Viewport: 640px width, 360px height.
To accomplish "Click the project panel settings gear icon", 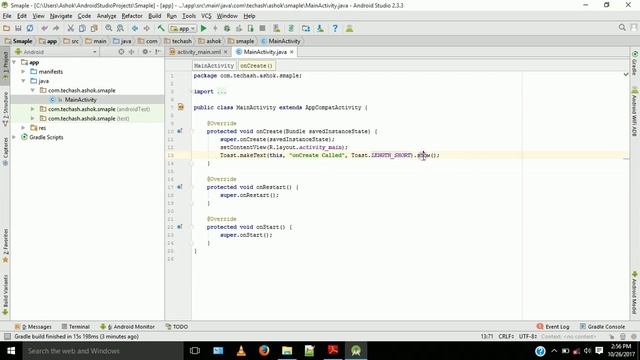I will (x=145, y=52).
